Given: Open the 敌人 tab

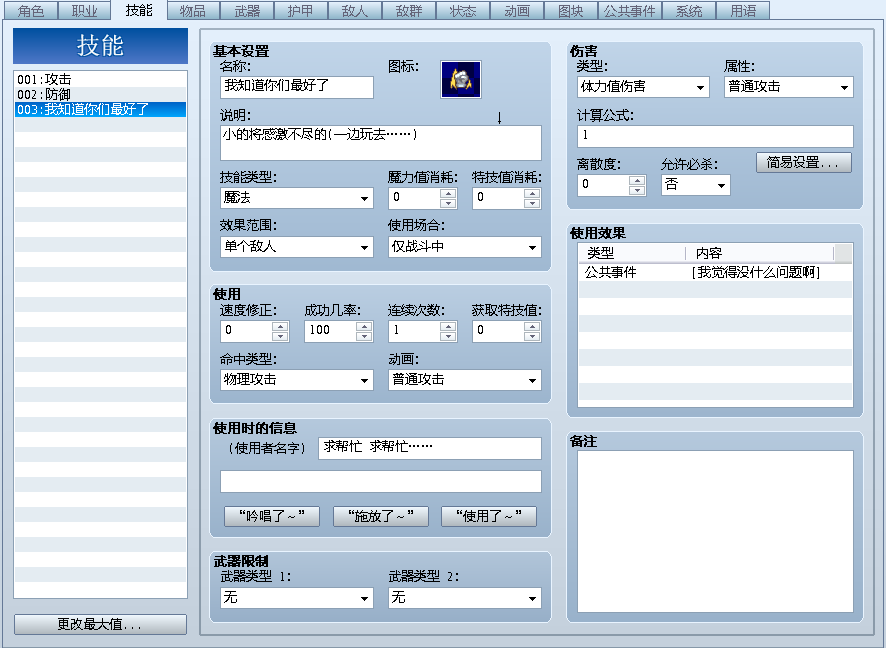Looking at the screenshot, I should (x=354, y=11).
